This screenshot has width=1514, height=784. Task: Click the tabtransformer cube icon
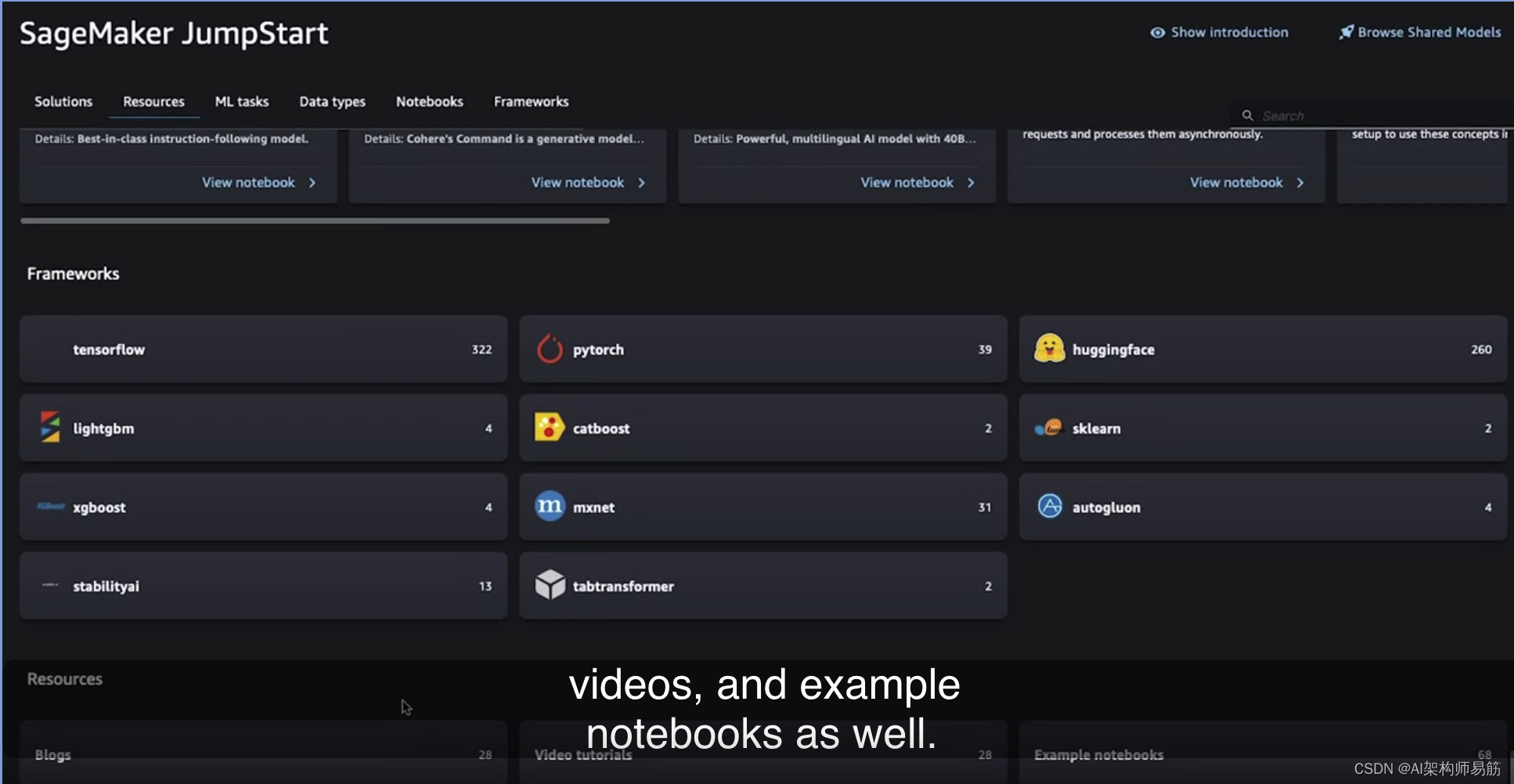click(x=550, y=584)
